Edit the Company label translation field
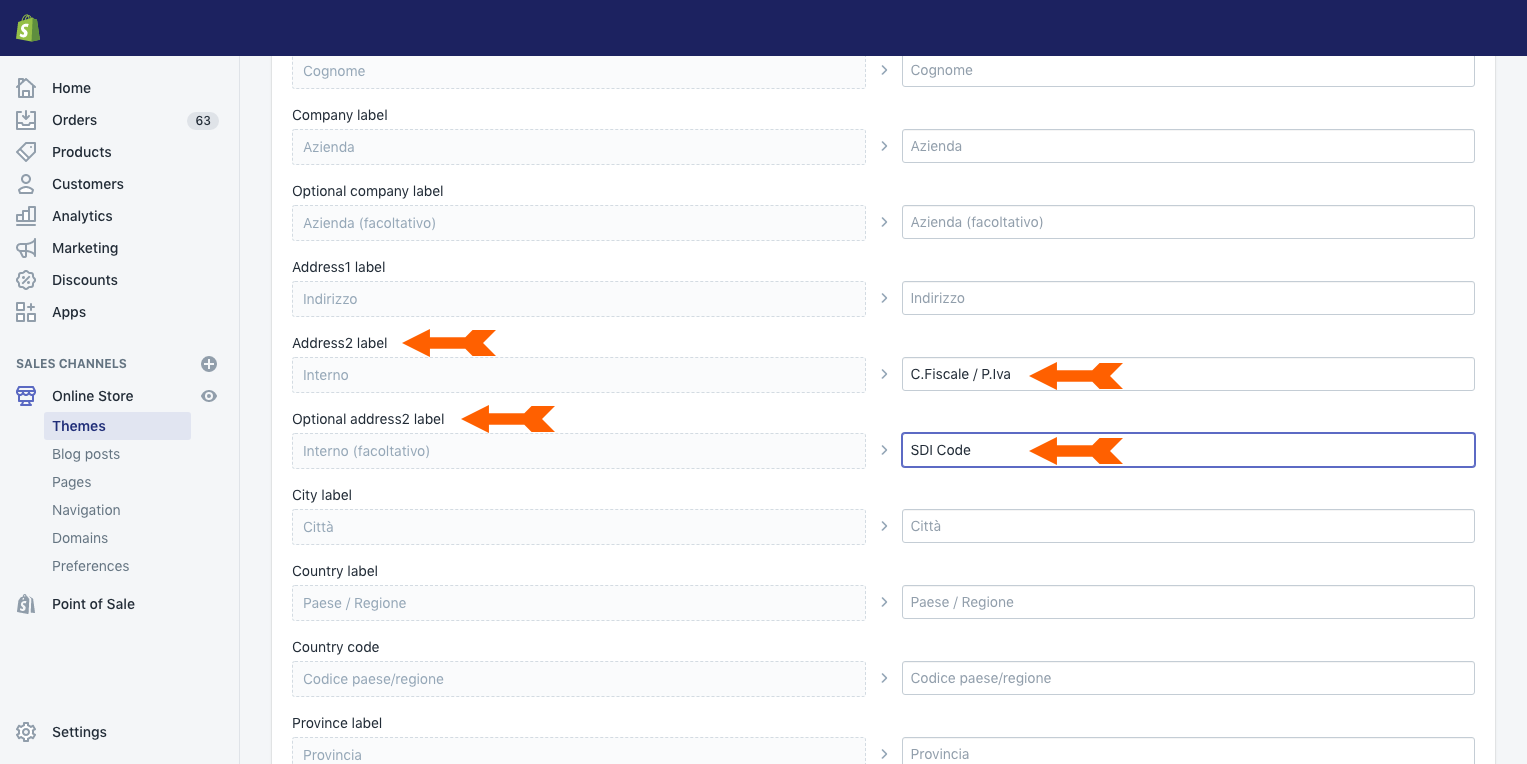 coord(1188,146)
